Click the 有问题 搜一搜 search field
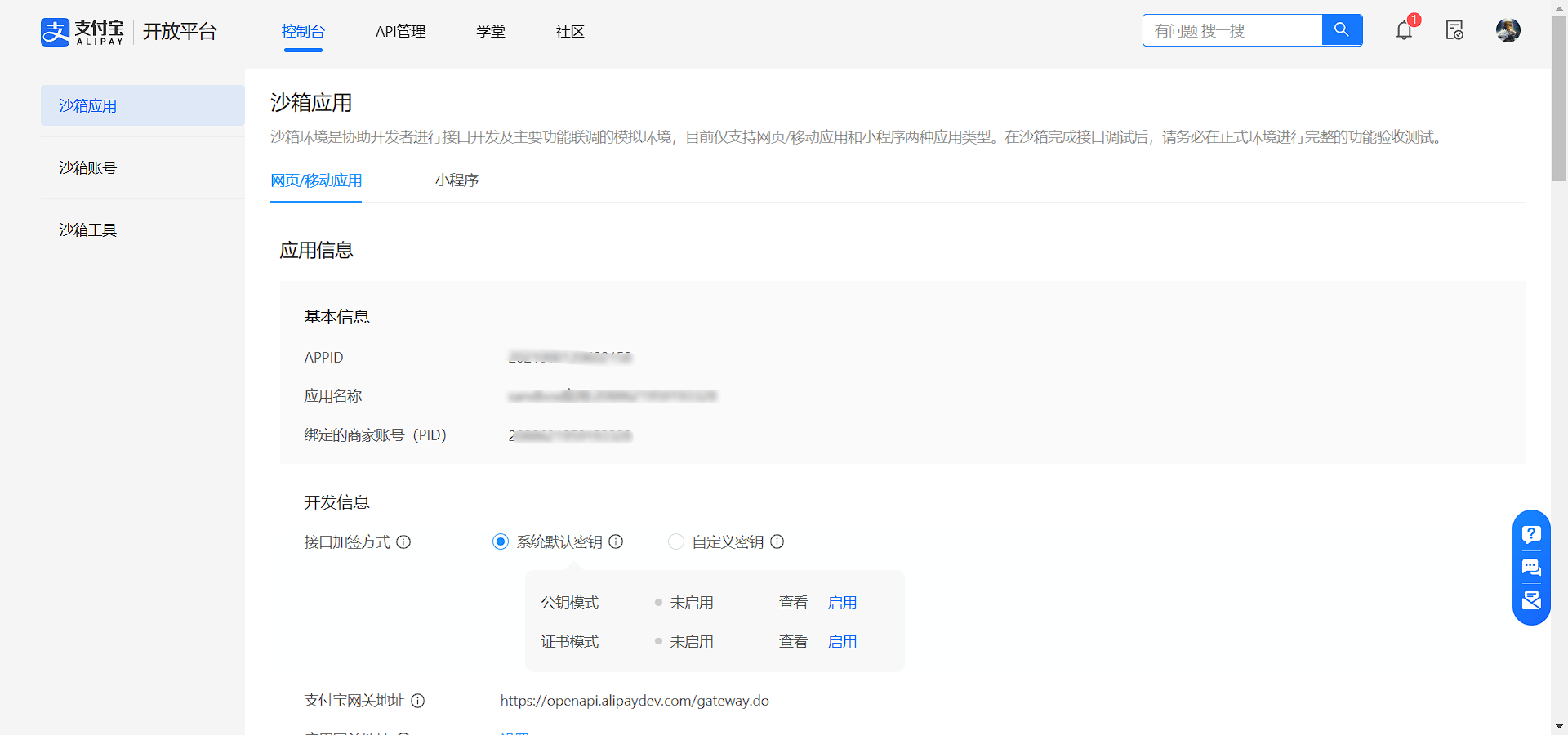The width and height of the screenshot is (1568, 735). [x=1232, y=31]
